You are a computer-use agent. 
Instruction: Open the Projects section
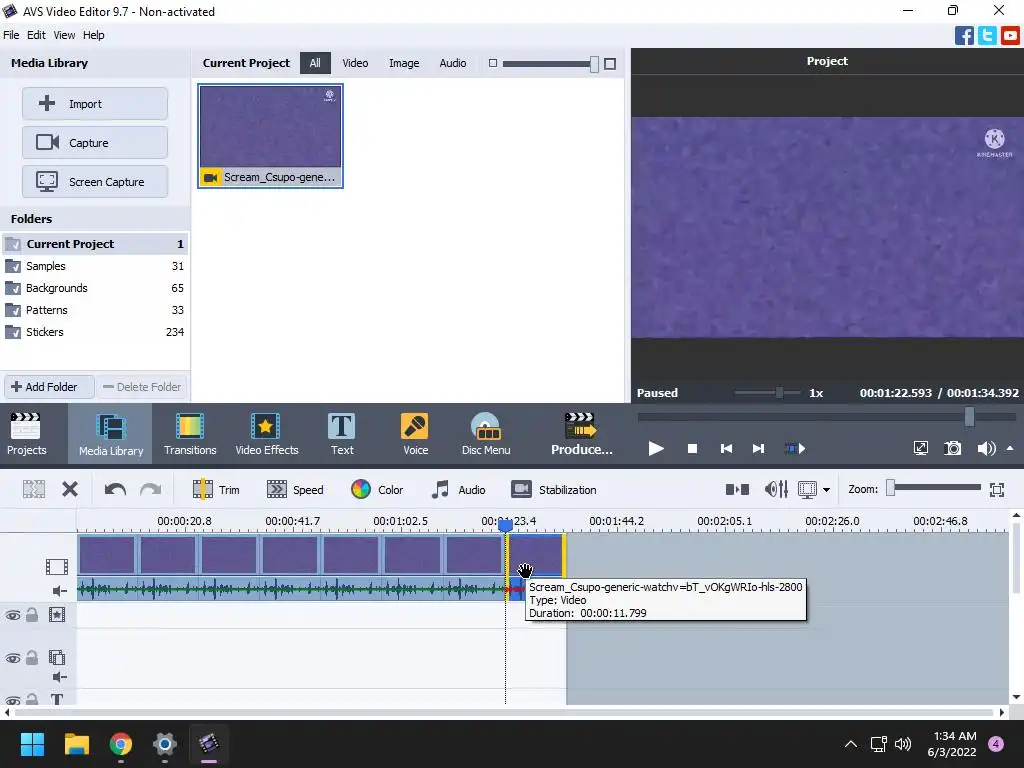tap(26, 434)
